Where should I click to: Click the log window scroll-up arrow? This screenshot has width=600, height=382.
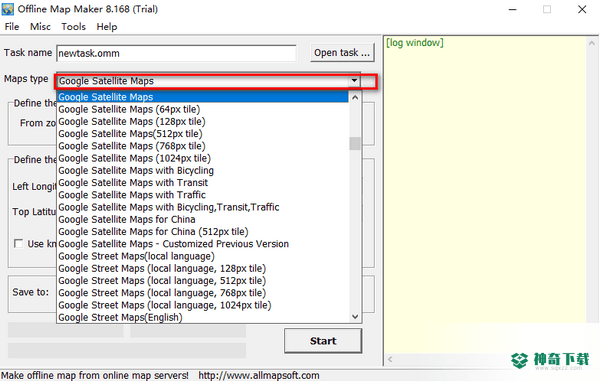pos(592,43)
